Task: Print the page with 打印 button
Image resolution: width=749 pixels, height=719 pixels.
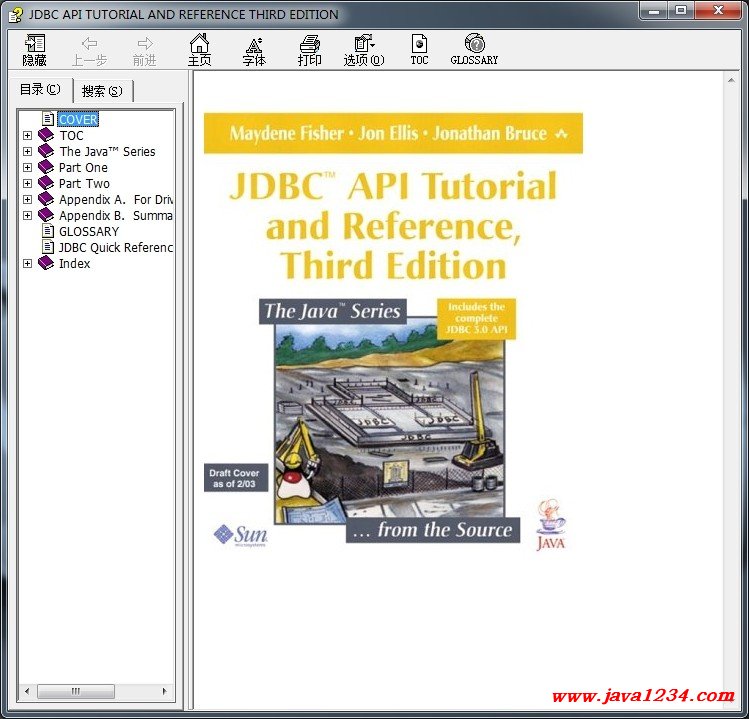Action: (310, 51)
